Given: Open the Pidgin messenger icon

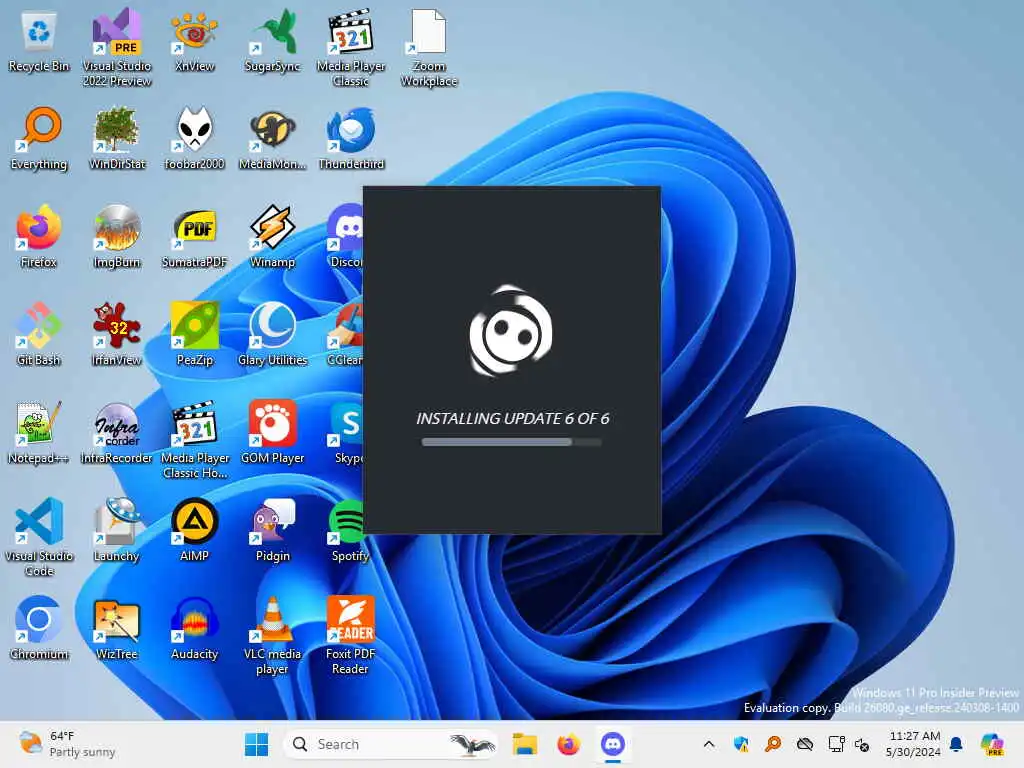Looking at the screenshot, I should click(x=272, y=530).
